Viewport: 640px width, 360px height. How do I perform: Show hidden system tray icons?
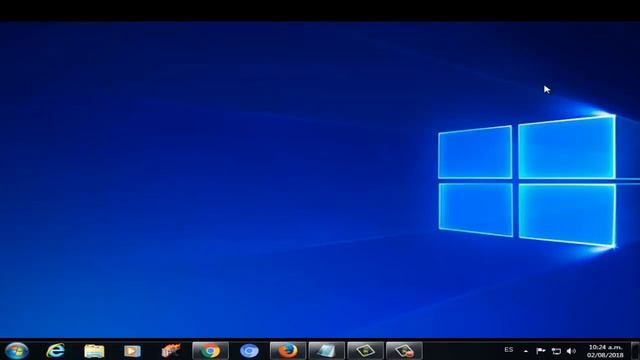(x=526, y=351)
